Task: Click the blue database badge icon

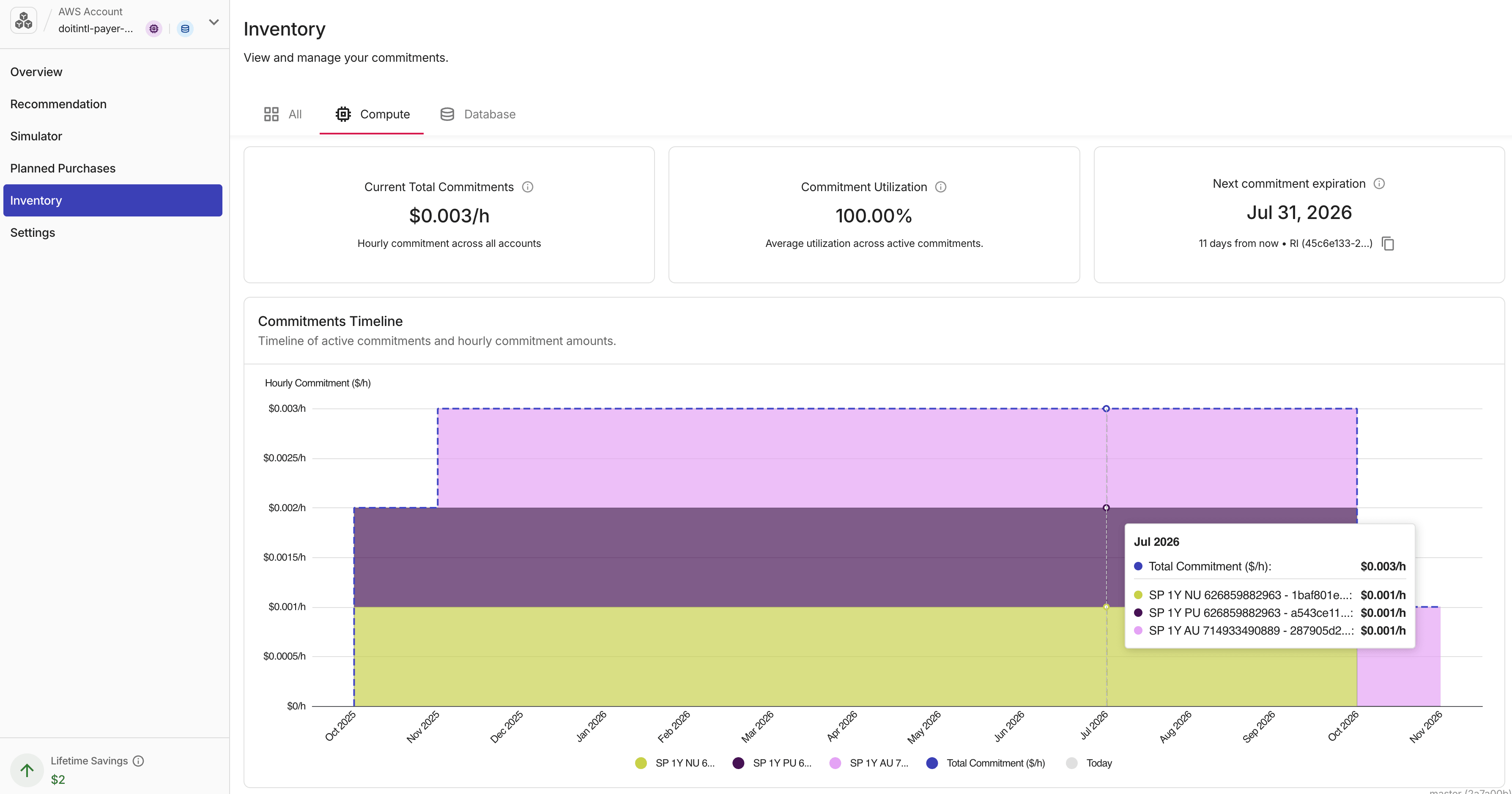Action: click(x=185, y=29)
